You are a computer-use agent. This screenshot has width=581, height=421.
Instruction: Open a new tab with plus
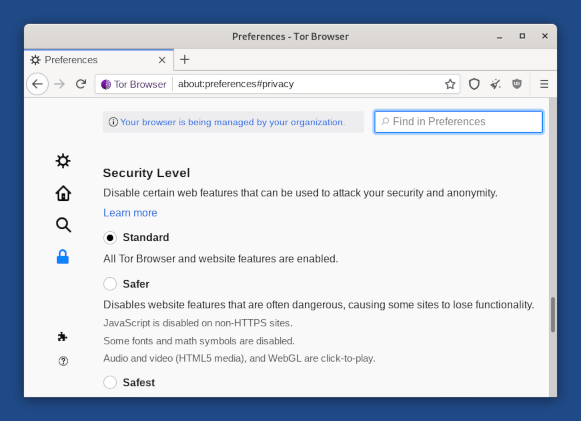(185, 60)
